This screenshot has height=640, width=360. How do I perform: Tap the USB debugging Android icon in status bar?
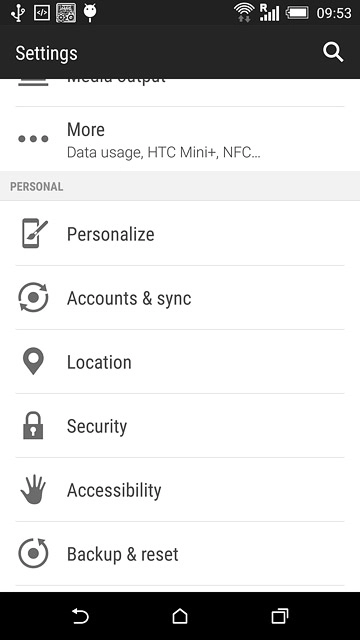click(90, 12)
